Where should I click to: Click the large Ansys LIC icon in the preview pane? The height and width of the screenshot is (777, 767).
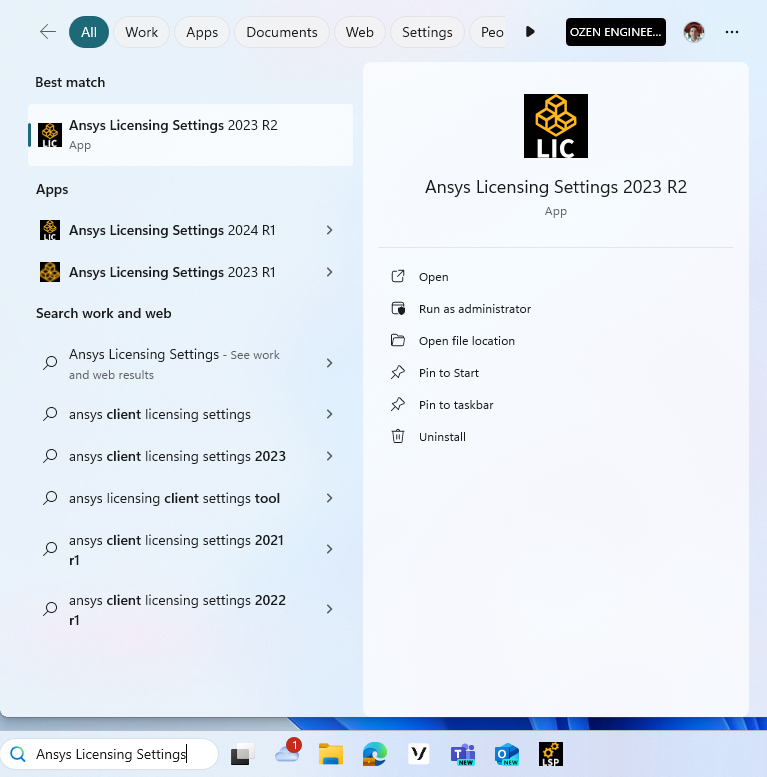(x=555, y=126)
